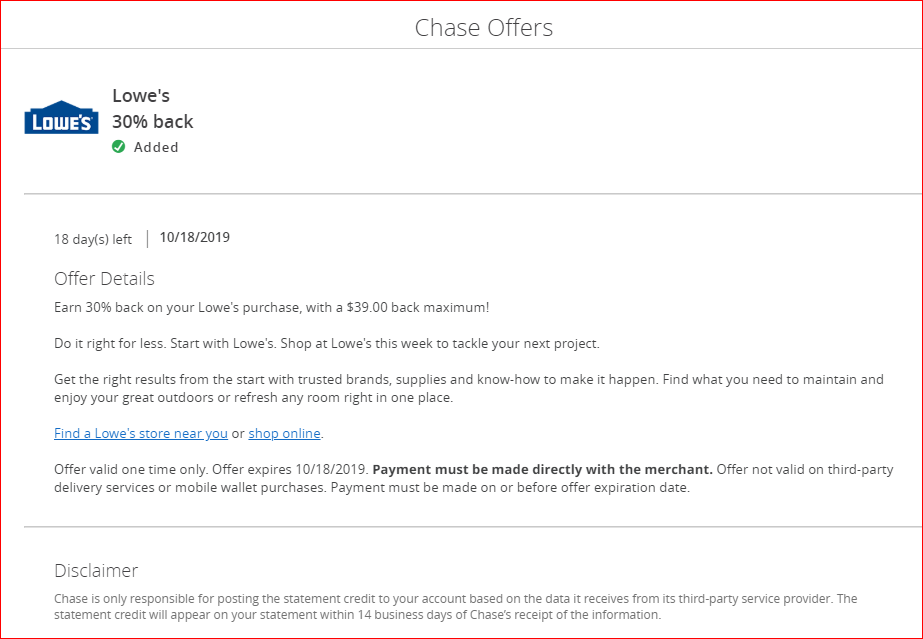The height and width of the screenshot is (639, 923).
Task: Open Find a Lowe's store near you link
Action: (141, 434)
